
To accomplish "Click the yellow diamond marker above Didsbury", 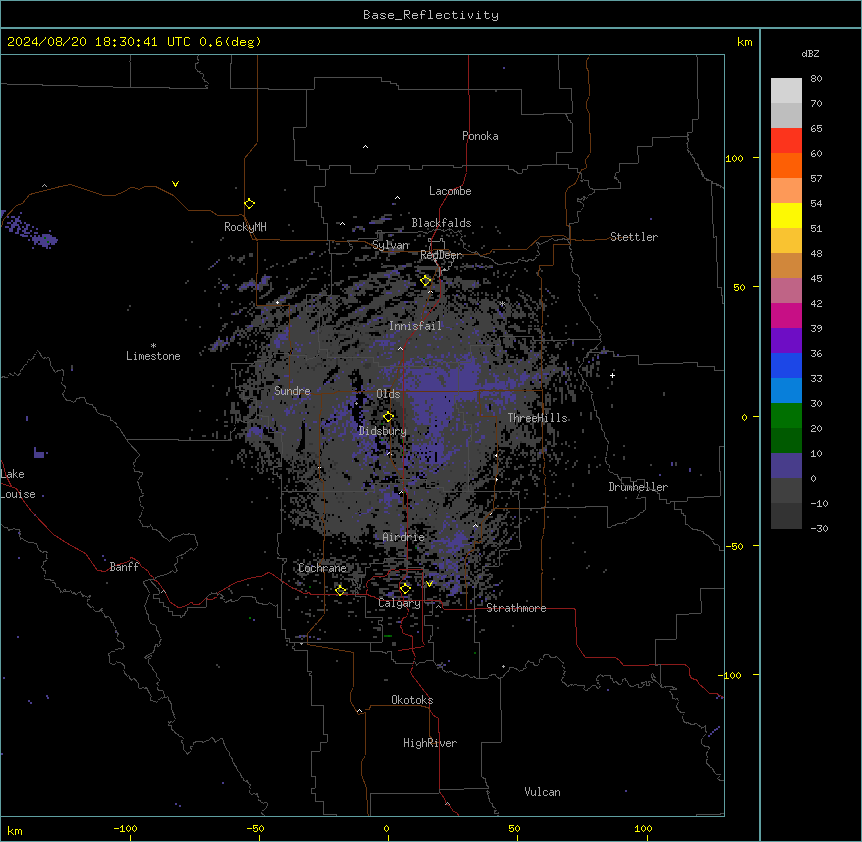I will (x=388, y=417).
